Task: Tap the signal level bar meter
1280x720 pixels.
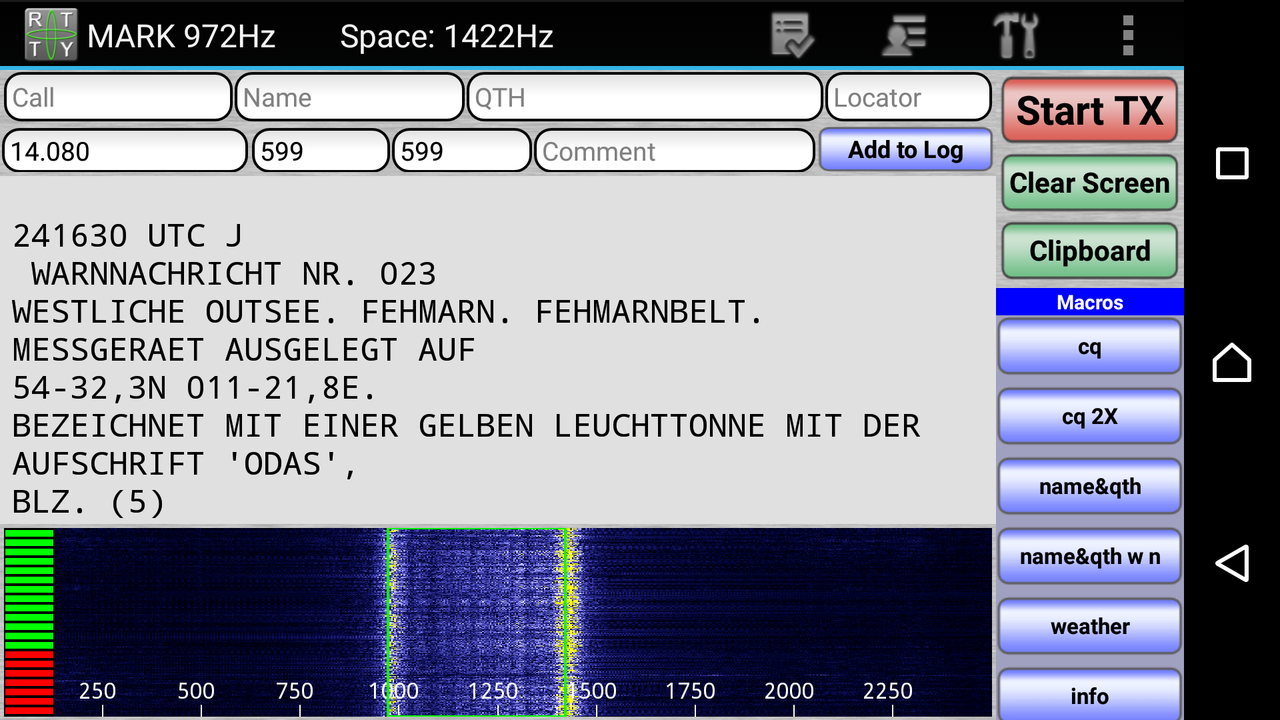Action: pyautogui.click(x=29, y=621)
